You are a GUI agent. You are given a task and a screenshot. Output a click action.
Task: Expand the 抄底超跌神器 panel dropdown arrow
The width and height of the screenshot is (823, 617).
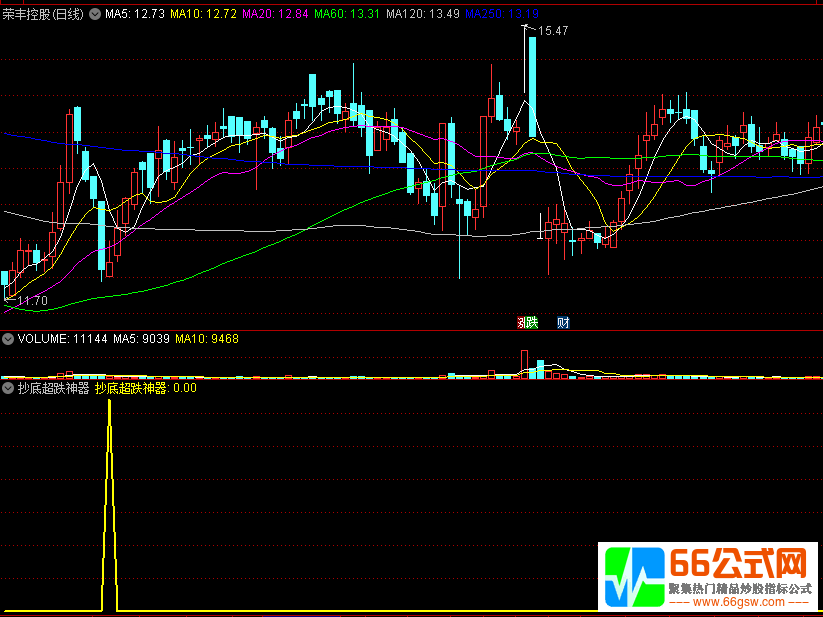9,388
